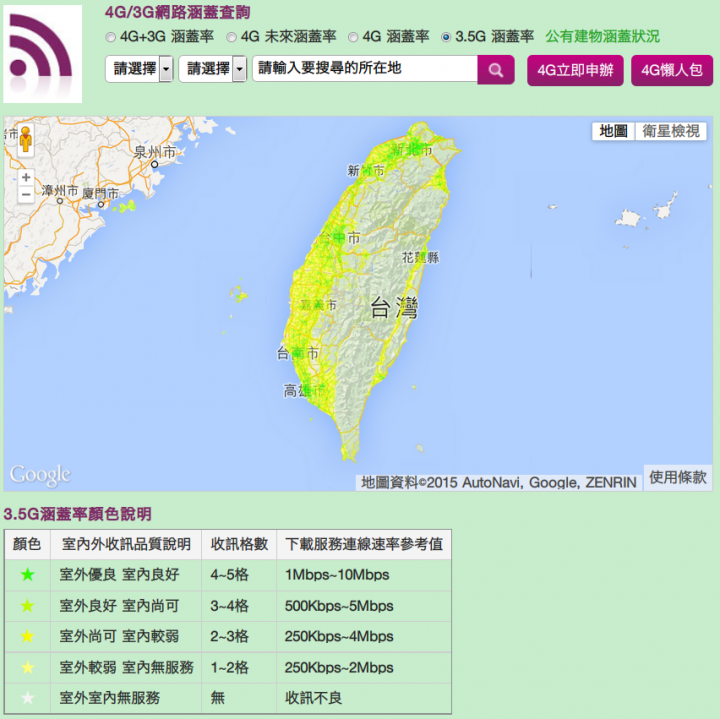Select 4G+3G 涵蓋率 radio button
Image resolution: width=720 pixels, height=719 pixels.
point(111,37)
